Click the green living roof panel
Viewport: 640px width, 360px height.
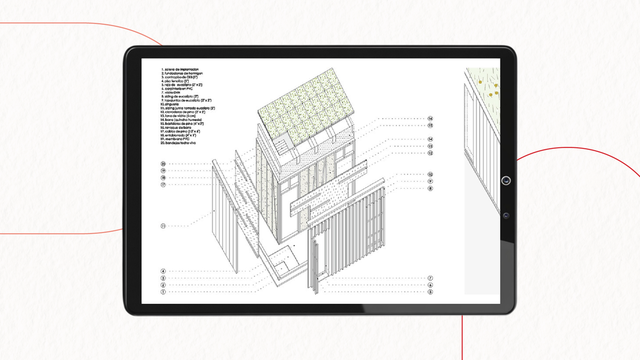[x=306, y=107]
